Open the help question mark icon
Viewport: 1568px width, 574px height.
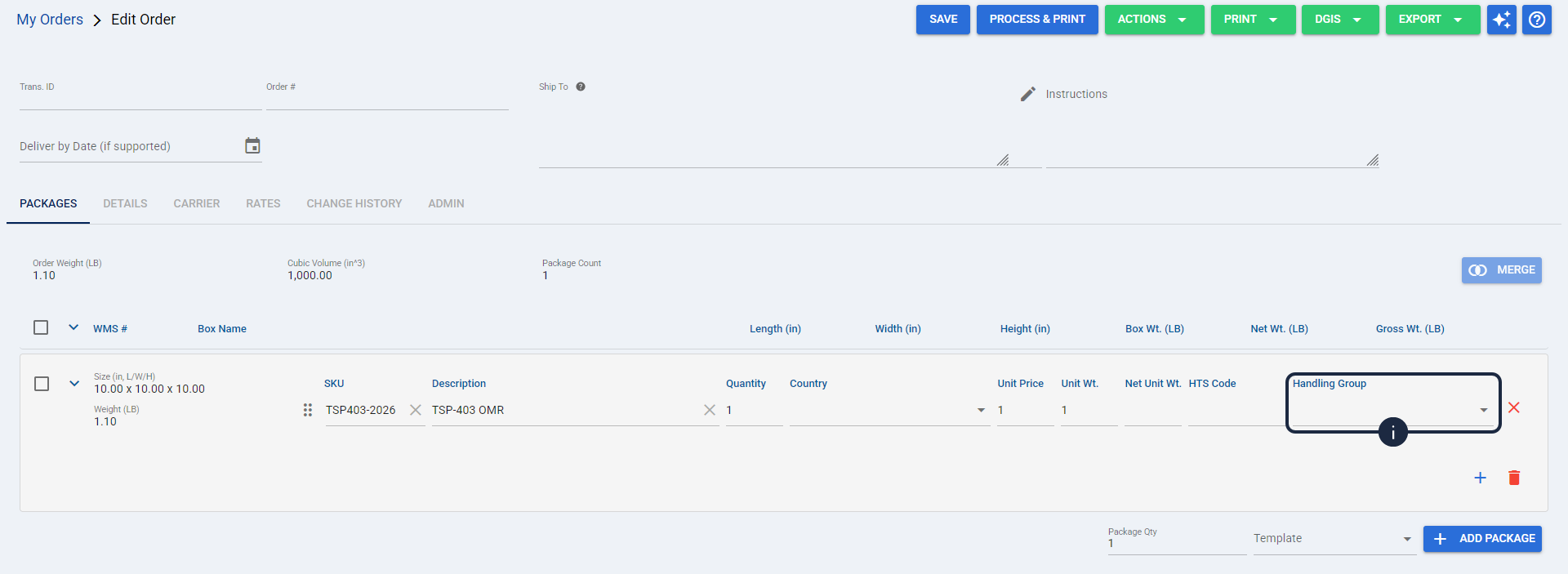coord(1537,20)
